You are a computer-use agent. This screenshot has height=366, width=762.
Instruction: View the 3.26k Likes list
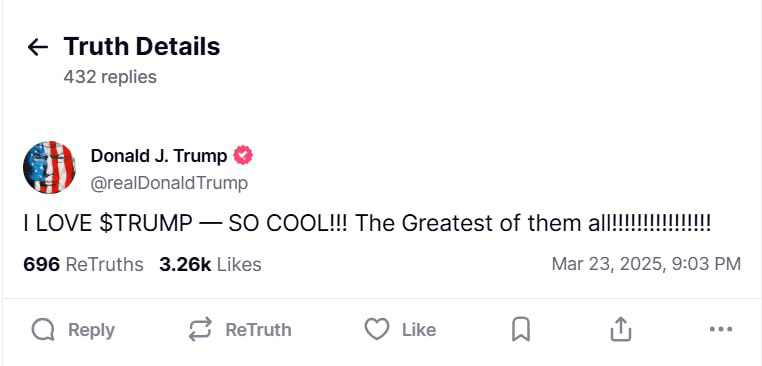coord(210,264)
